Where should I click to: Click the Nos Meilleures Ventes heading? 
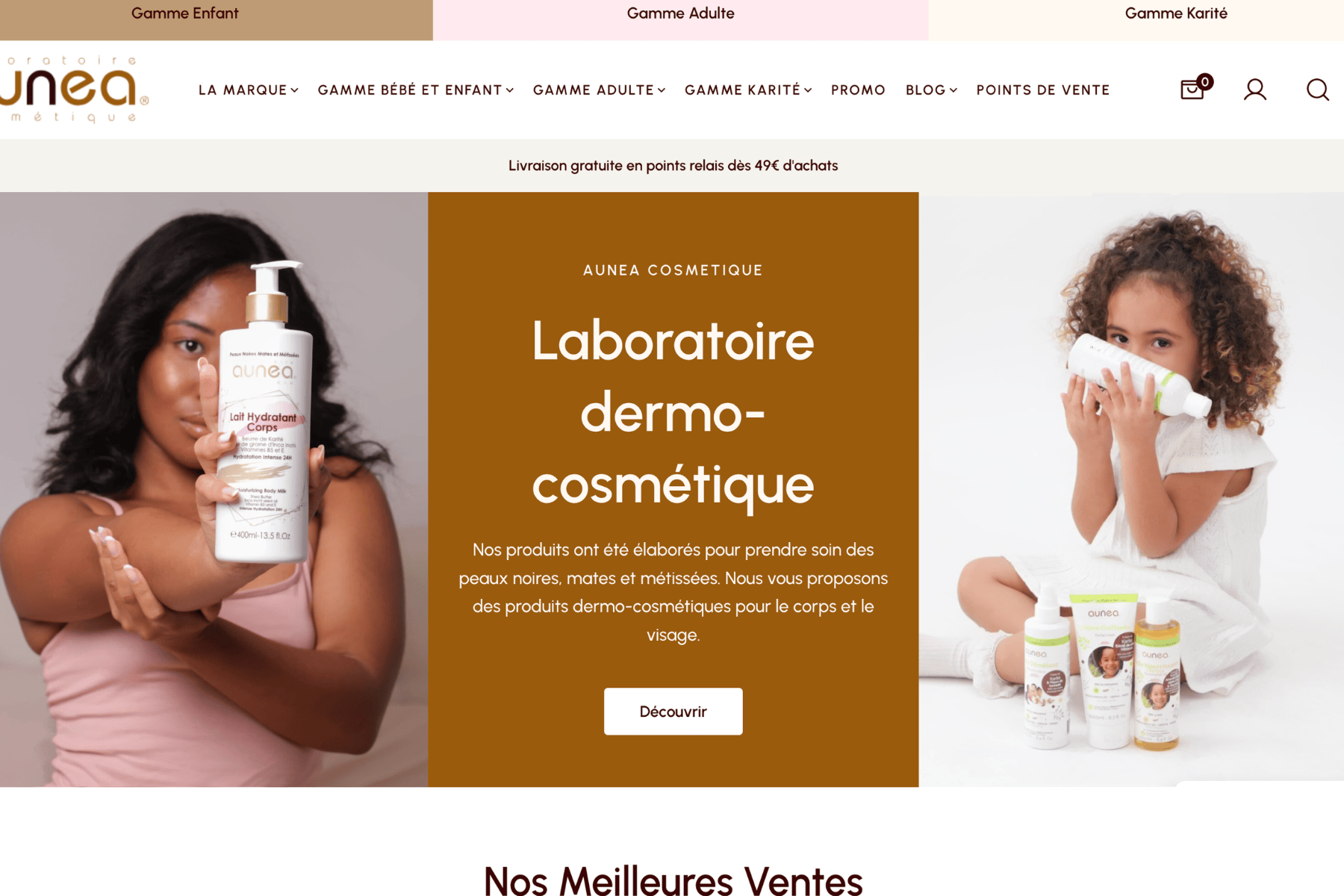[673, 880]
